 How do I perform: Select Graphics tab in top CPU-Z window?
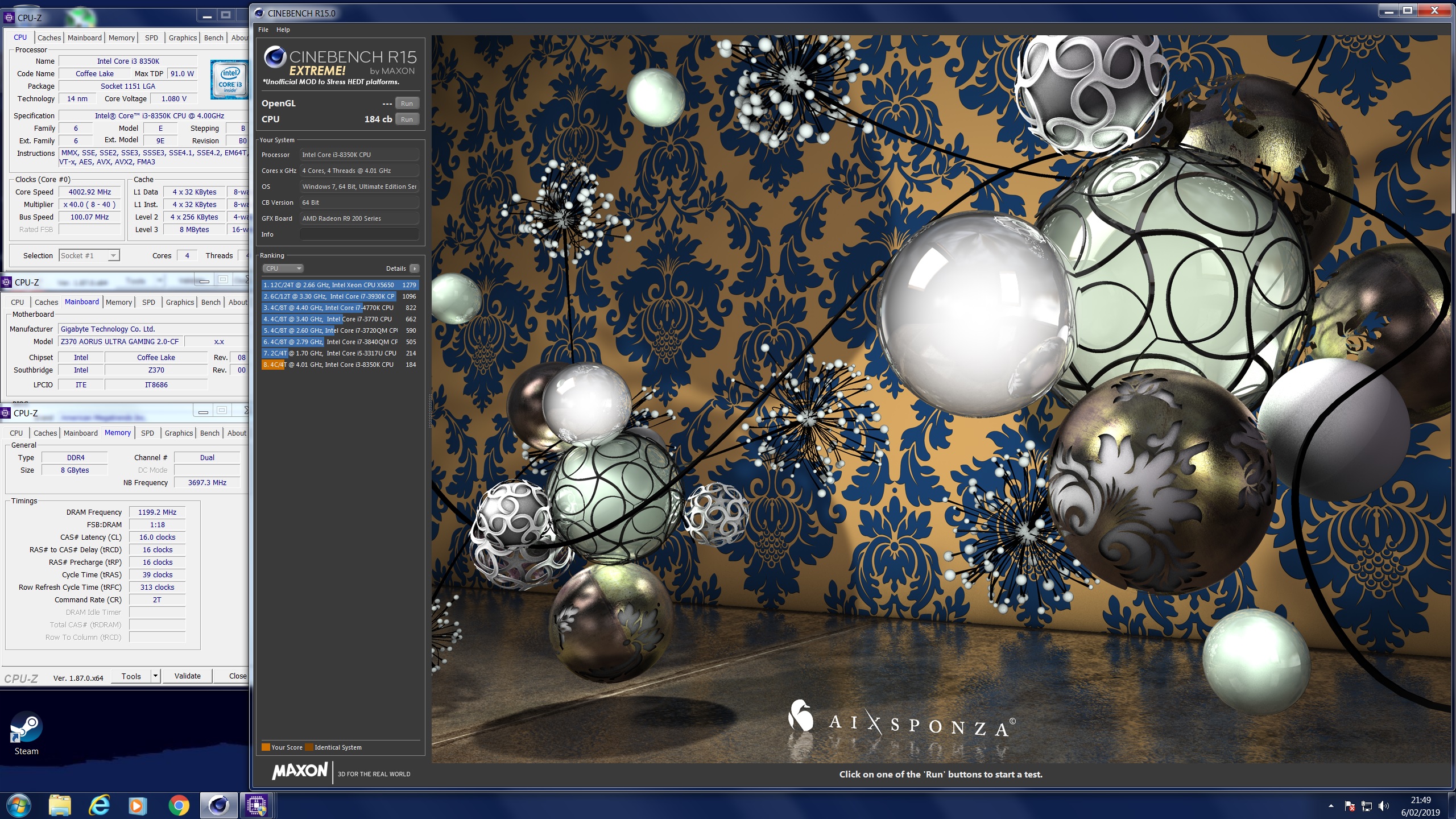click(183, 38)
